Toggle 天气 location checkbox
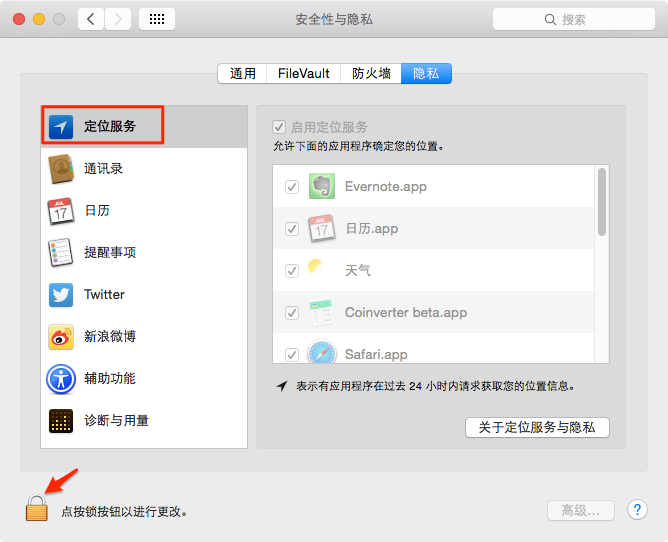This screenshot has width=668, height=542. tap(292, 271)
